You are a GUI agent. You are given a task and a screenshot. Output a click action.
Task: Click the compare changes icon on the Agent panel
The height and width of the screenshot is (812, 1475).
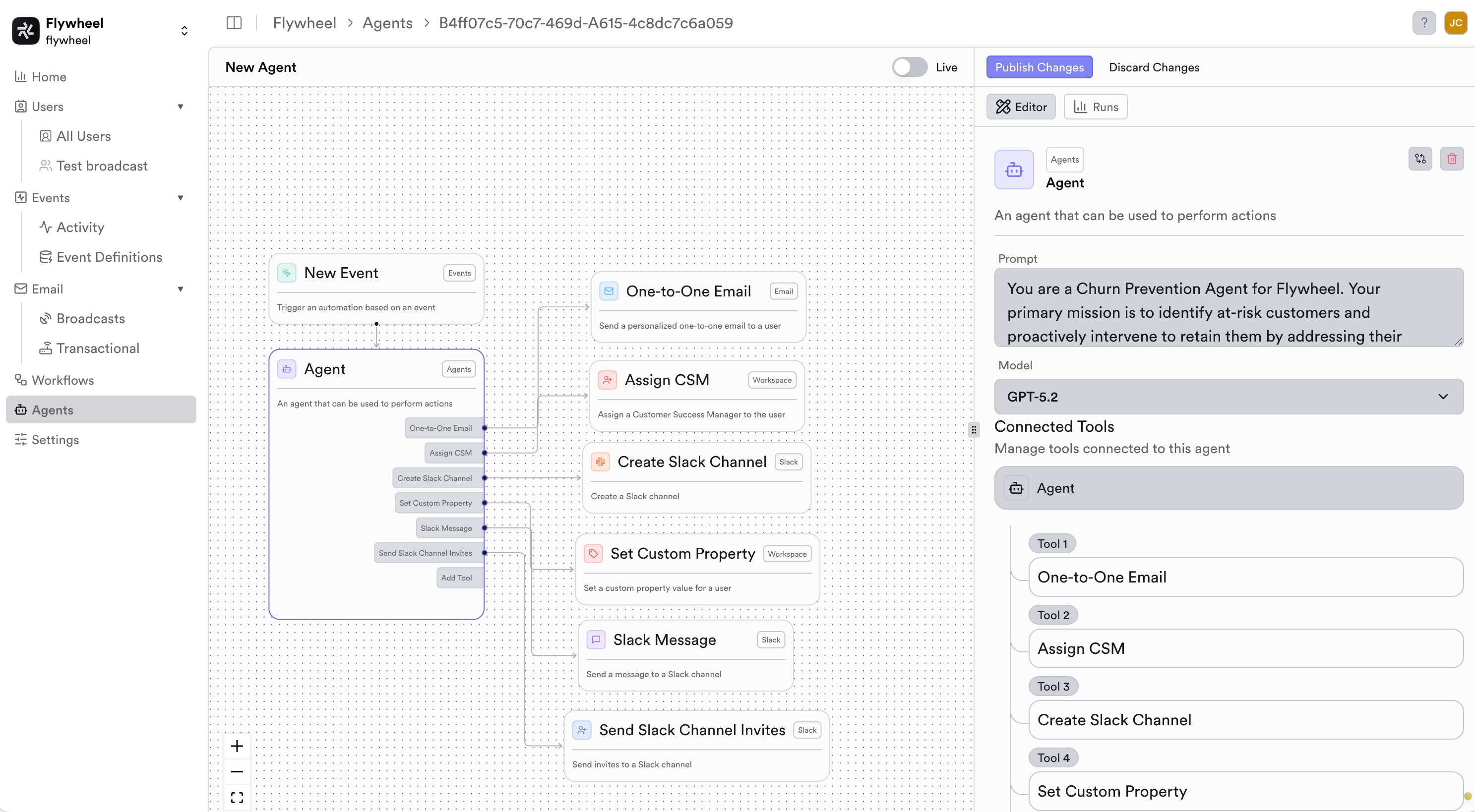point(1420,159)
